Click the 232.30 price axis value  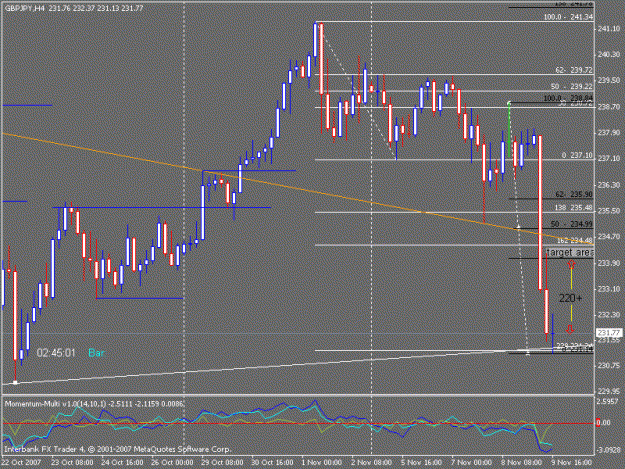609,315
